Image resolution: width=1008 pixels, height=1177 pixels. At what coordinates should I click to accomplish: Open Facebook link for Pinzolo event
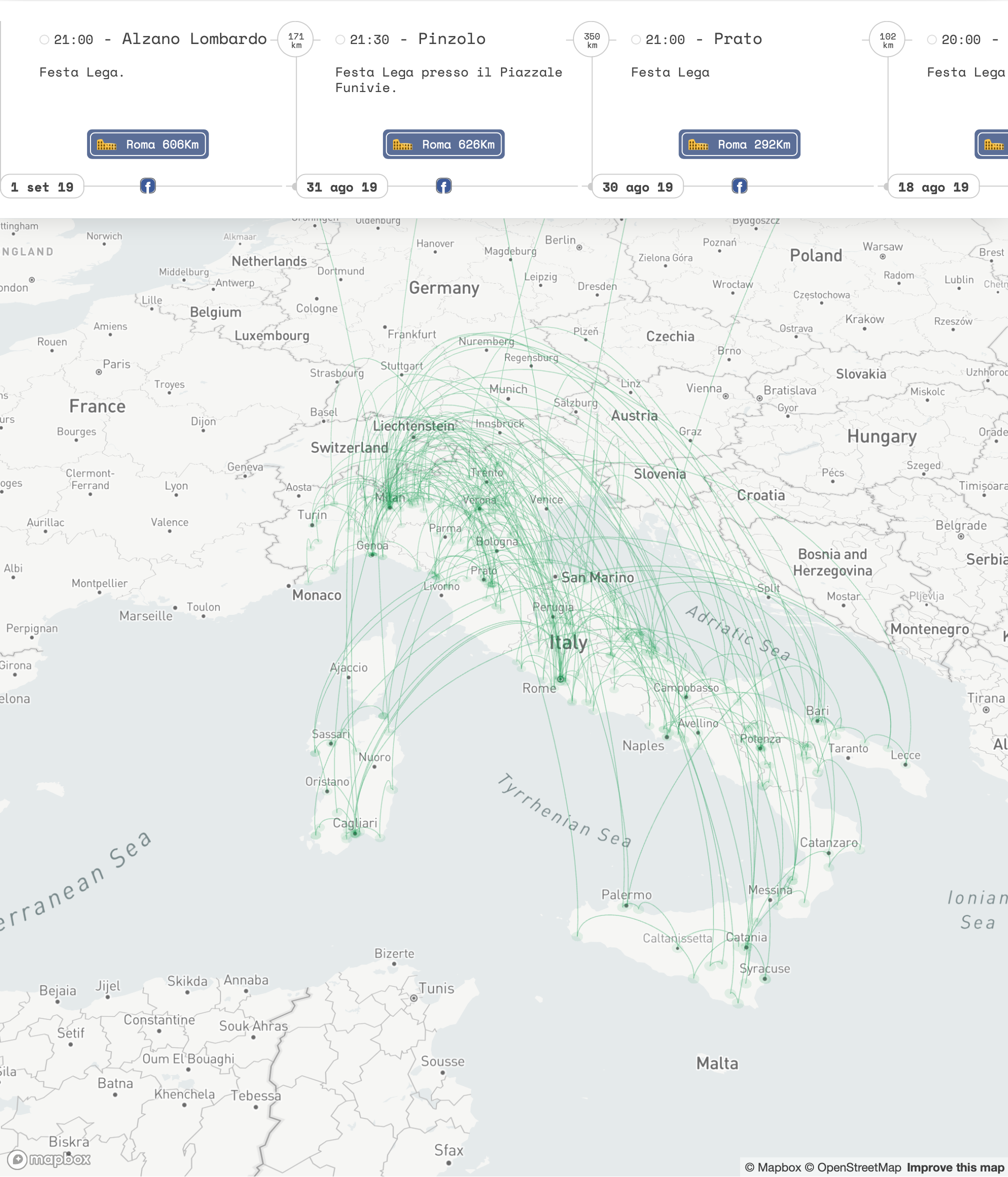(443, 186)
